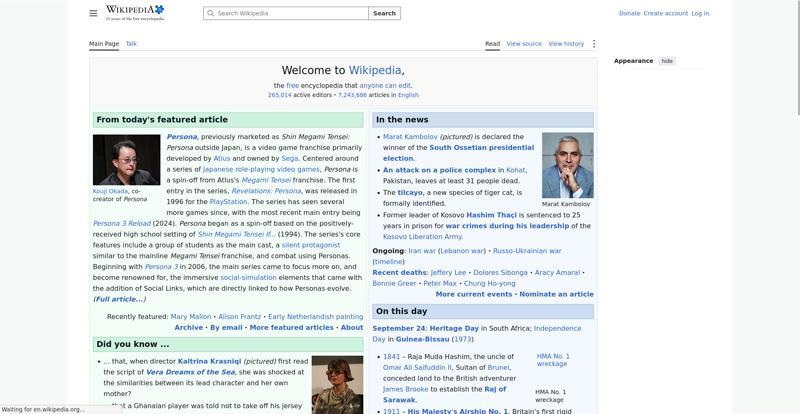Open the bold Persona article link
Image resolution: width=800 pixels, height=414 pixels.
coord(182,137)
